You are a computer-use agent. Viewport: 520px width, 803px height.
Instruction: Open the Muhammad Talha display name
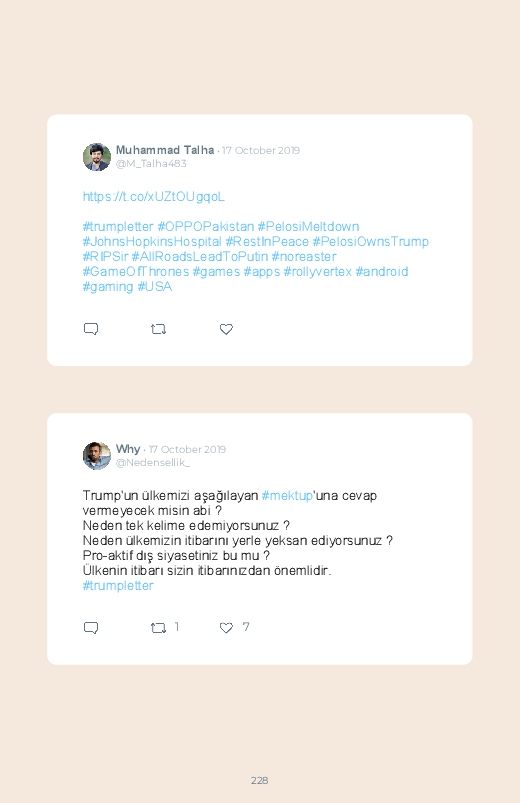pos(165,150)
